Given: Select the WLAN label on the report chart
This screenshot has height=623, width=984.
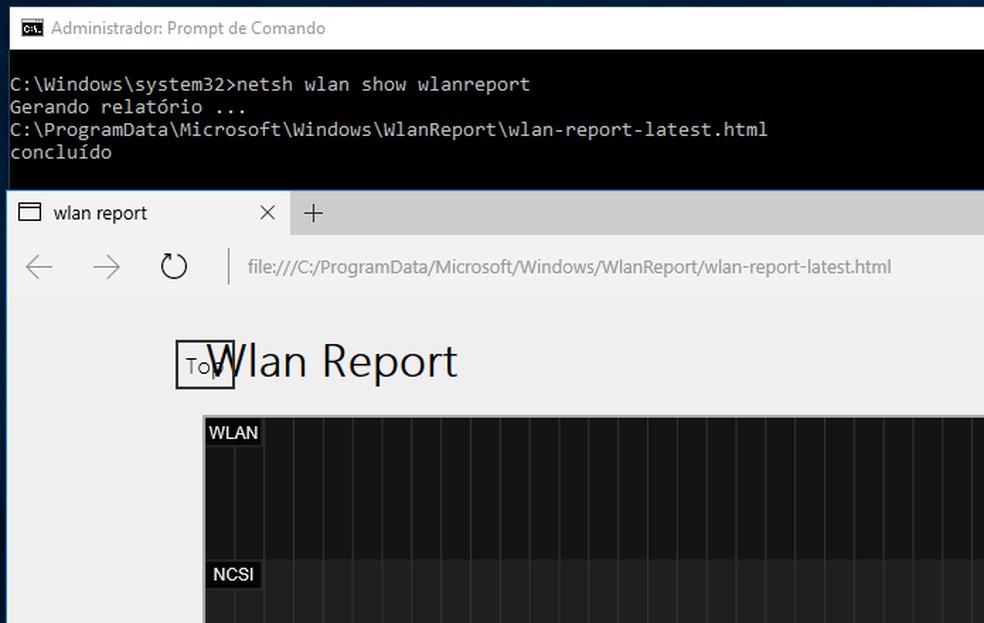Looking at the screenshot, I should point(233,432).
